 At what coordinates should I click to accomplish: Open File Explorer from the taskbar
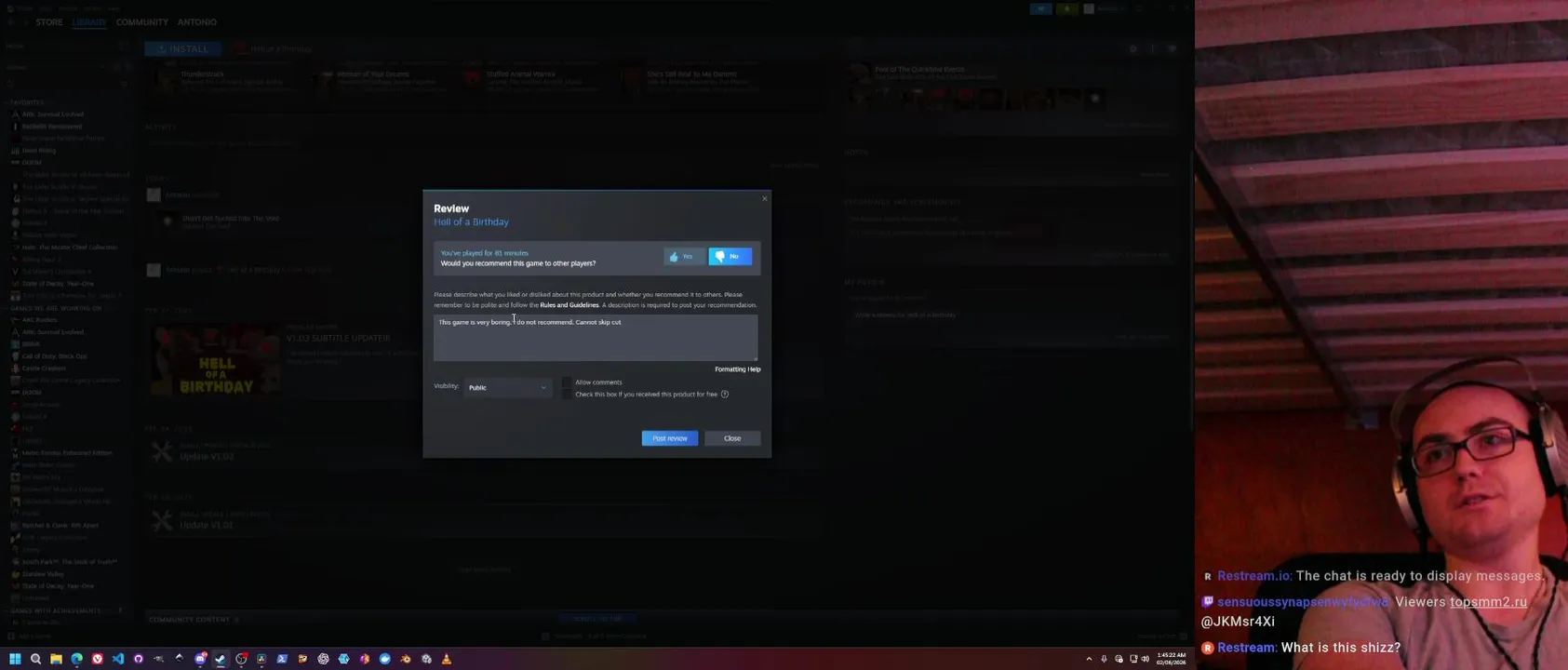56,659
